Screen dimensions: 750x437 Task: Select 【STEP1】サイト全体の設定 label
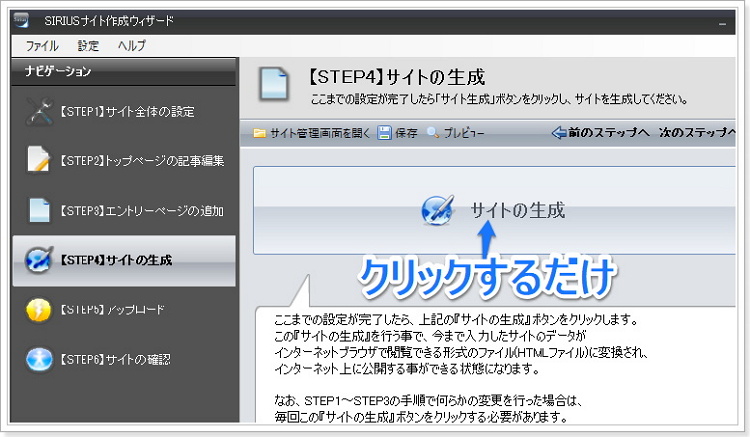pyautogui.click(x=127, y=112)
